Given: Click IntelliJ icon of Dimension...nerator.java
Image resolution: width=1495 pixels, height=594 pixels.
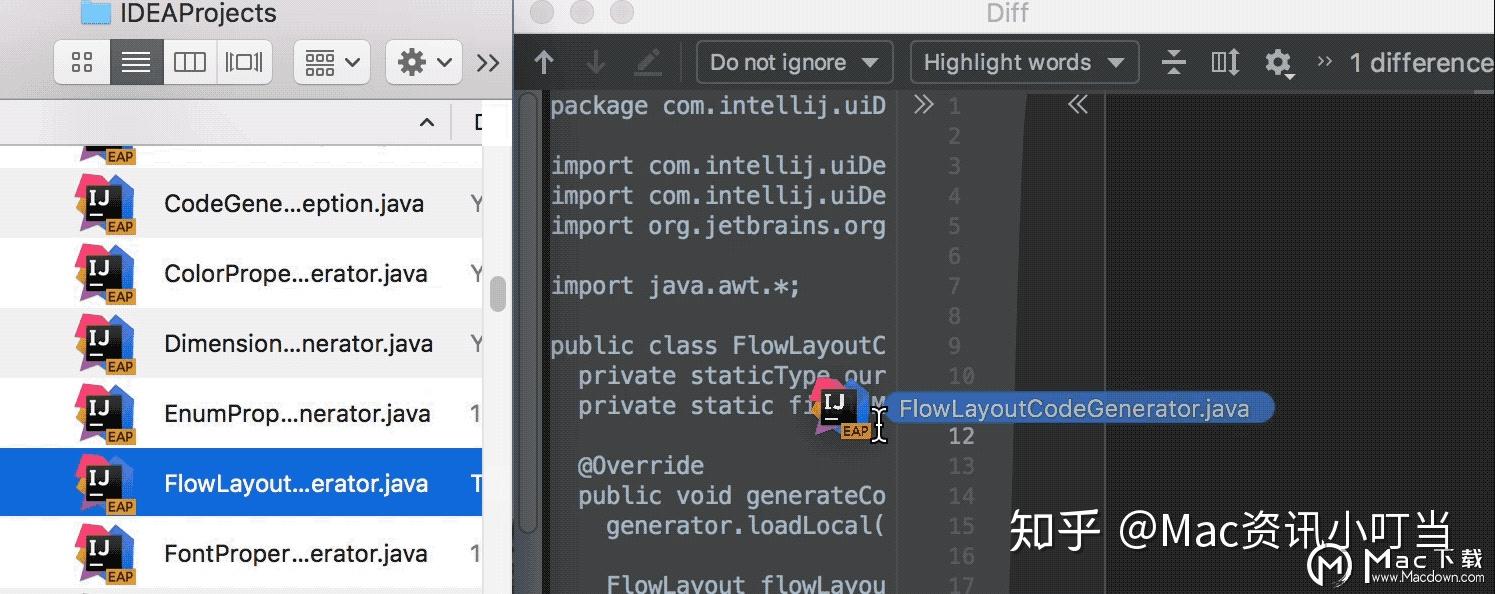Looking at the screenshot, I should coord(105,343).
